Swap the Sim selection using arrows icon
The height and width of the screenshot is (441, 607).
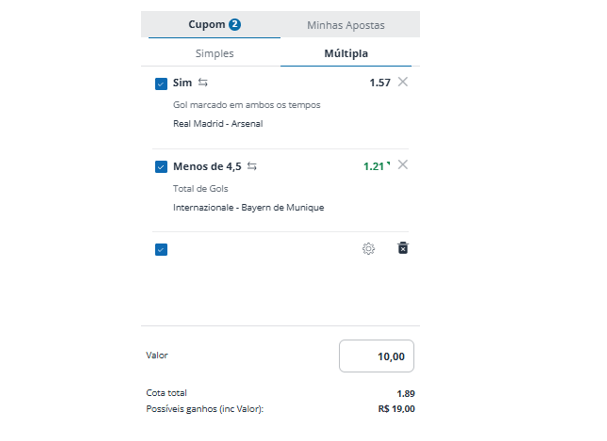point(203,83)
